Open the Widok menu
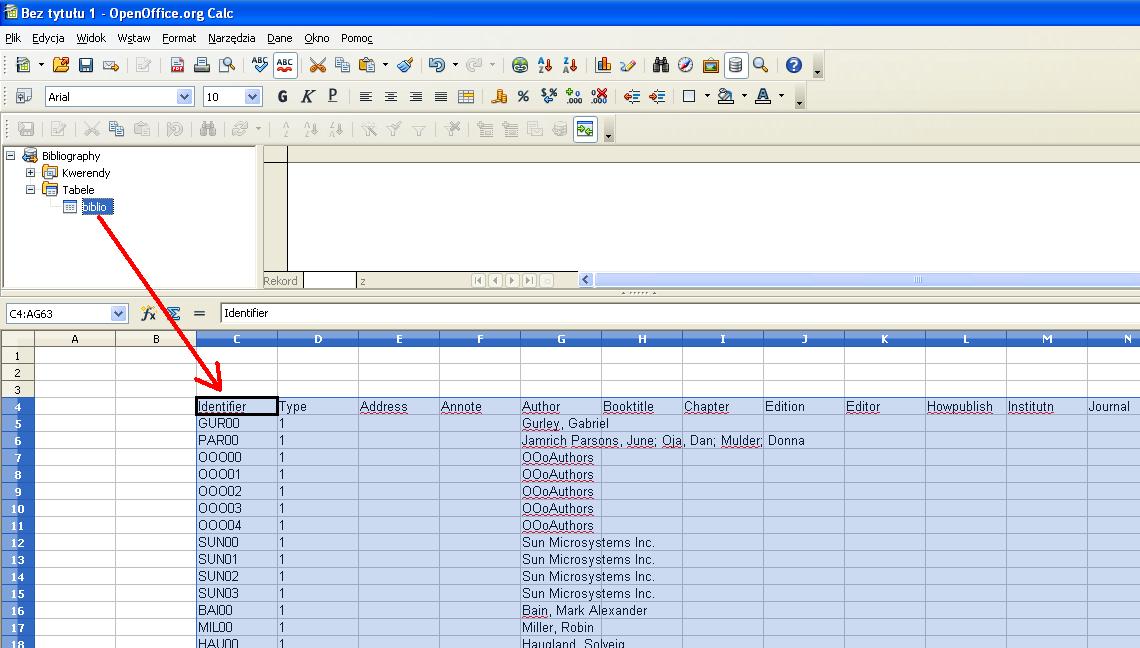Viewport: 1140px width, 648px height. pos(91,39)
